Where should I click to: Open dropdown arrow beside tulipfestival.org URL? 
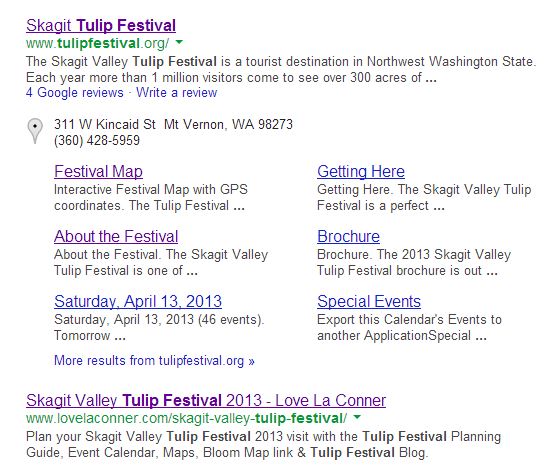pyautogui.click(x=179, y=42)
